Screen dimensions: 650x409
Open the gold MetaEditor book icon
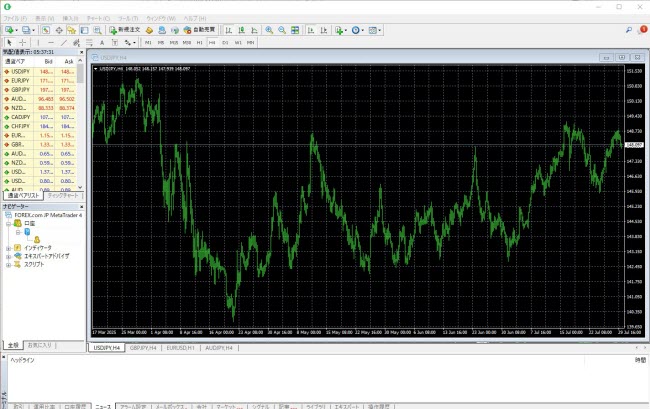coord(149,30)
